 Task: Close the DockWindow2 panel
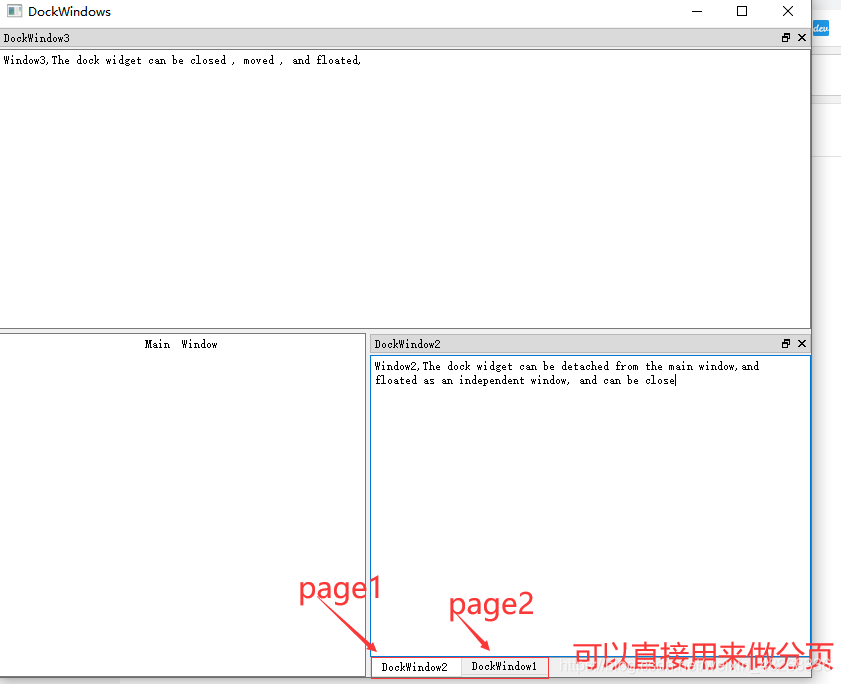coord(802,343)
